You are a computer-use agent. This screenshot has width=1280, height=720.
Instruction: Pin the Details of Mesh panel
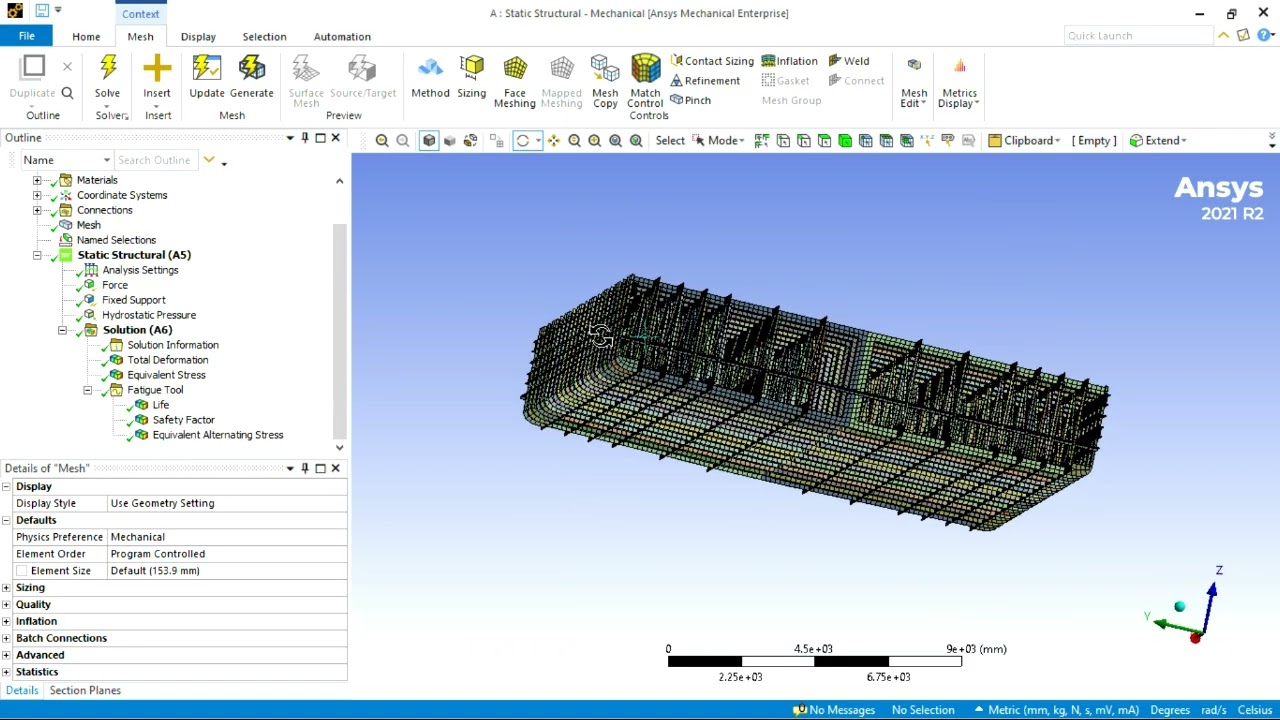click(x=305, y=468)
